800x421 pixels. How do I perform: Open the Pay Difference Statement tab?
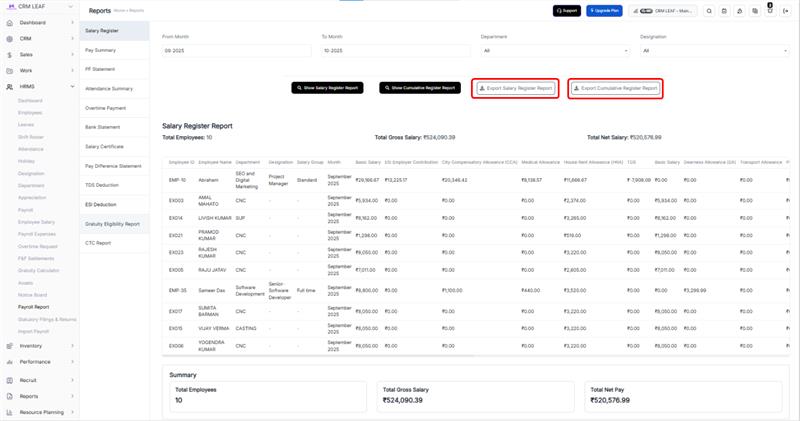(114, 166)
